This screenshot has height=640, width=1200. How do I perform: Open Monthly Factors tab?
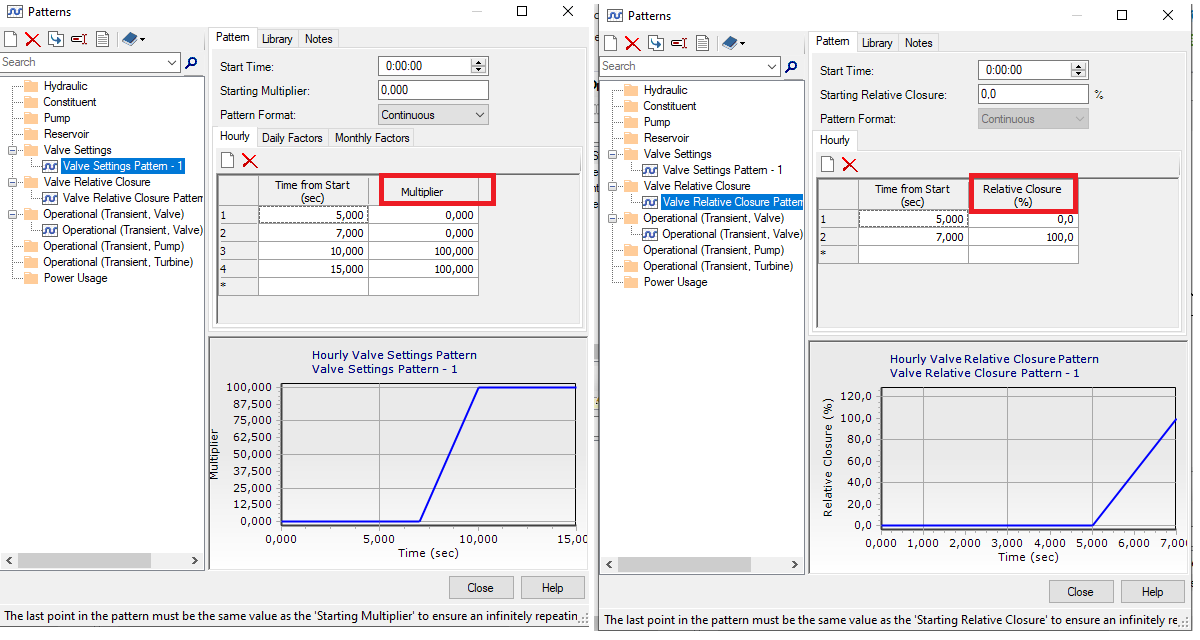coord(372,138)
